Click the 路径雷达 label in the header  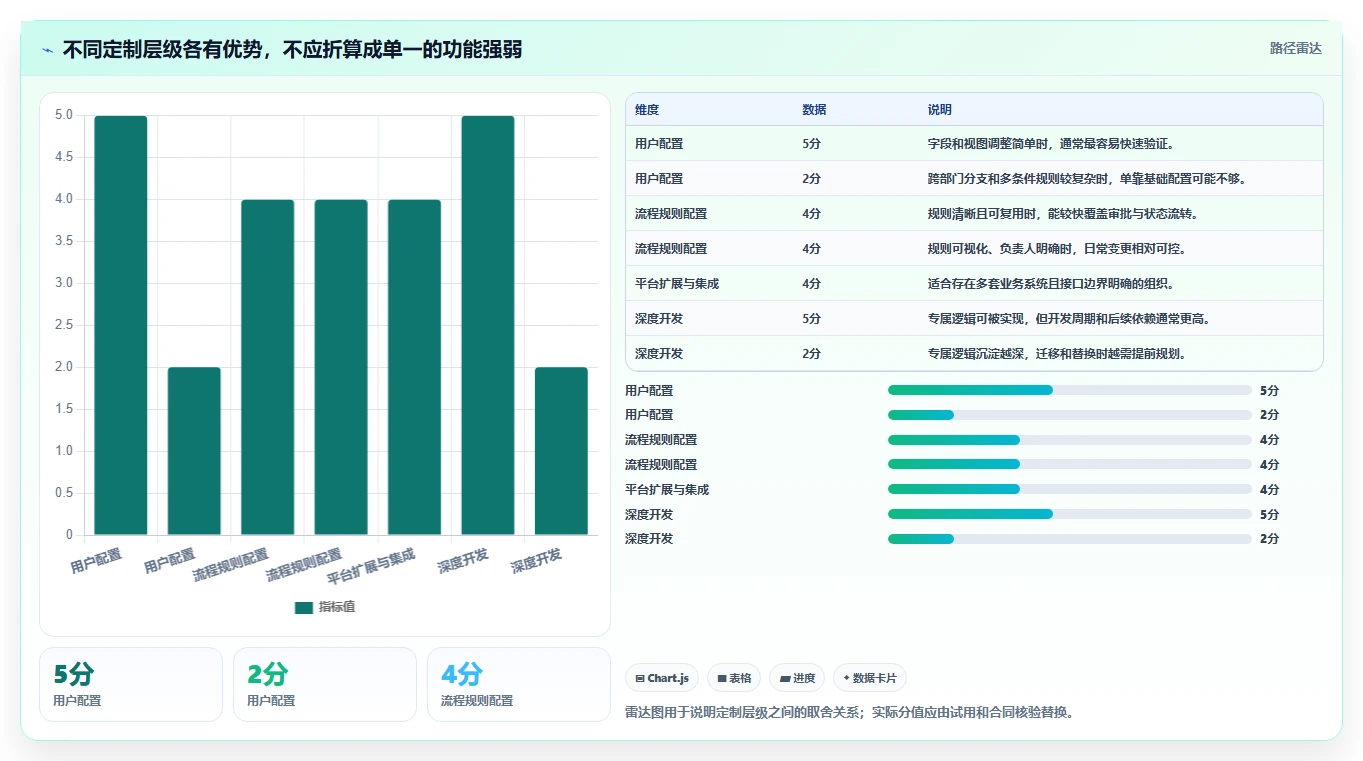tap(1295, 48)
